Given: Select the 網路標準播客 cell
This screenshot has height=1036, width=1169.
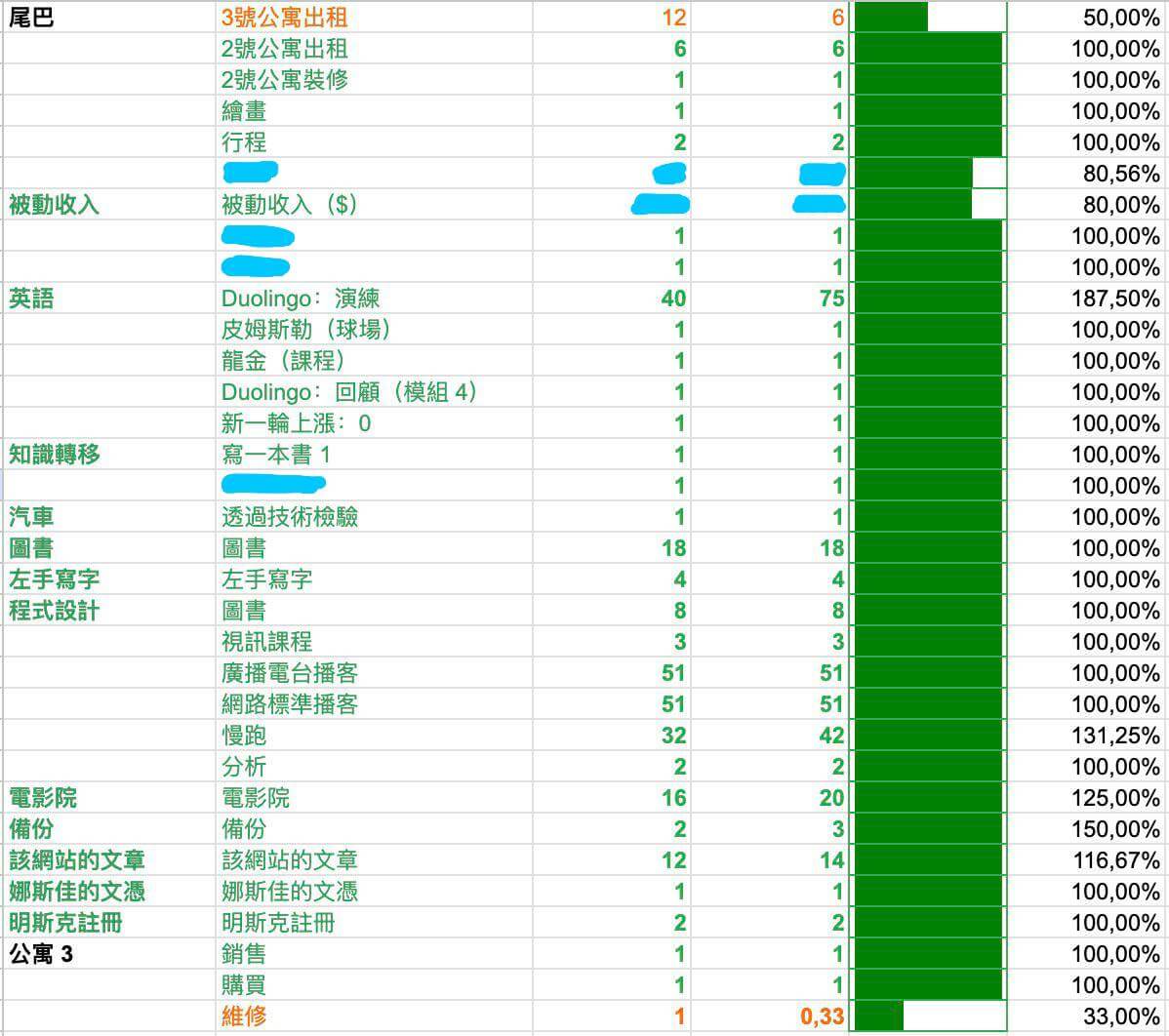Looking at the screenshot, I should [x=375, y=704].
